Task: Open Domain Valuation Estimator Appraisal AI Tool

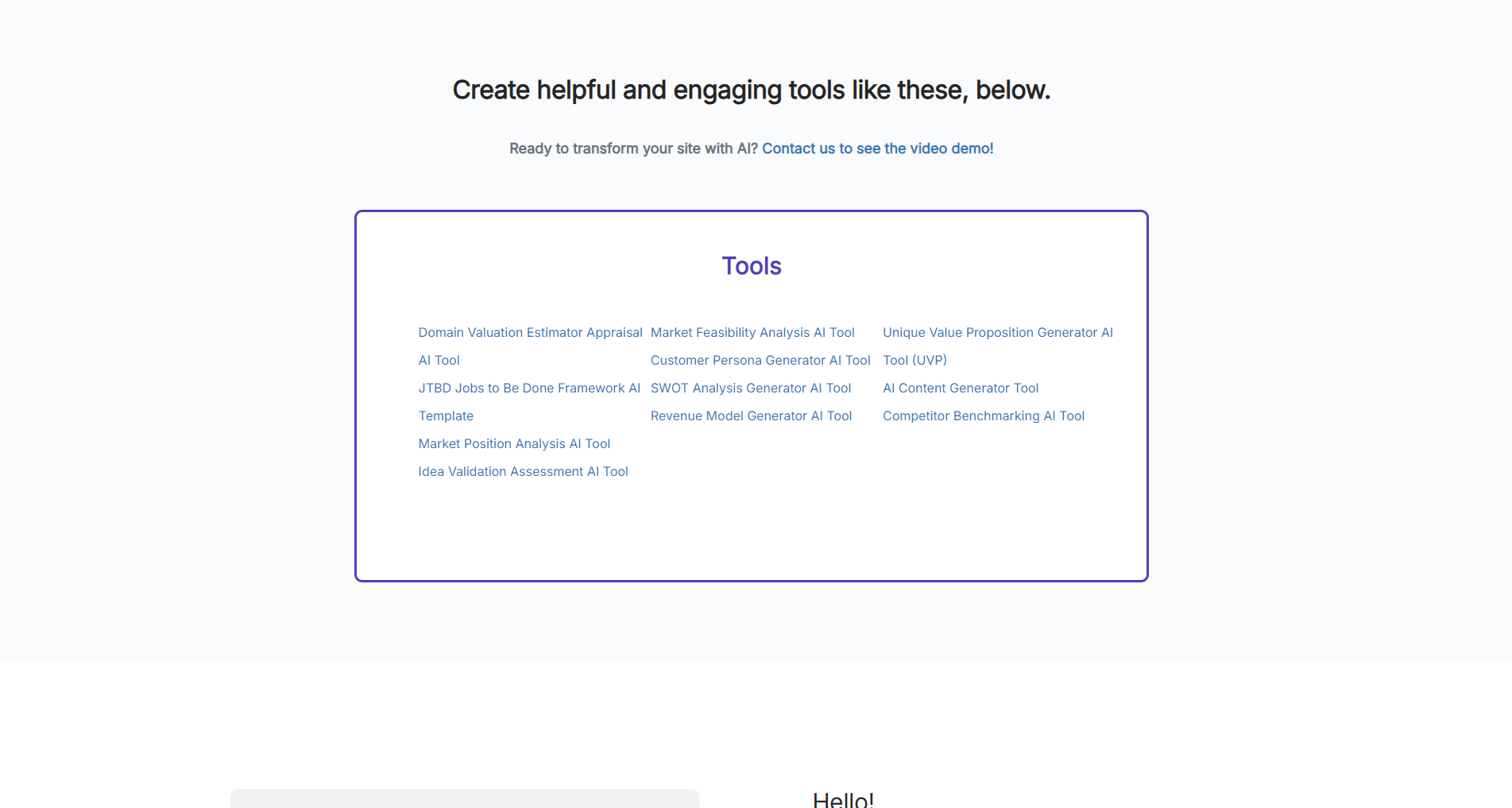Action: coord(530,333)
